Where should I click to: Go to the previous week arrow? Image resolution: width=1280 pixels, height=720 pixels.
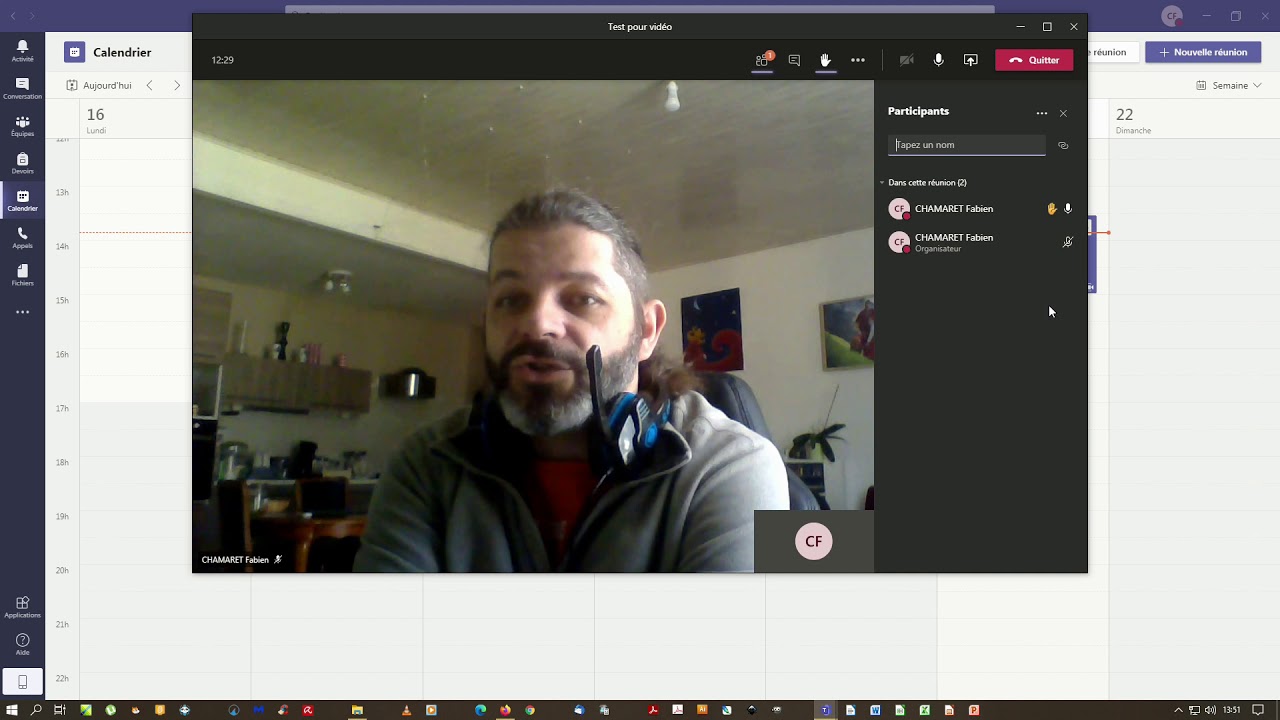150,85
